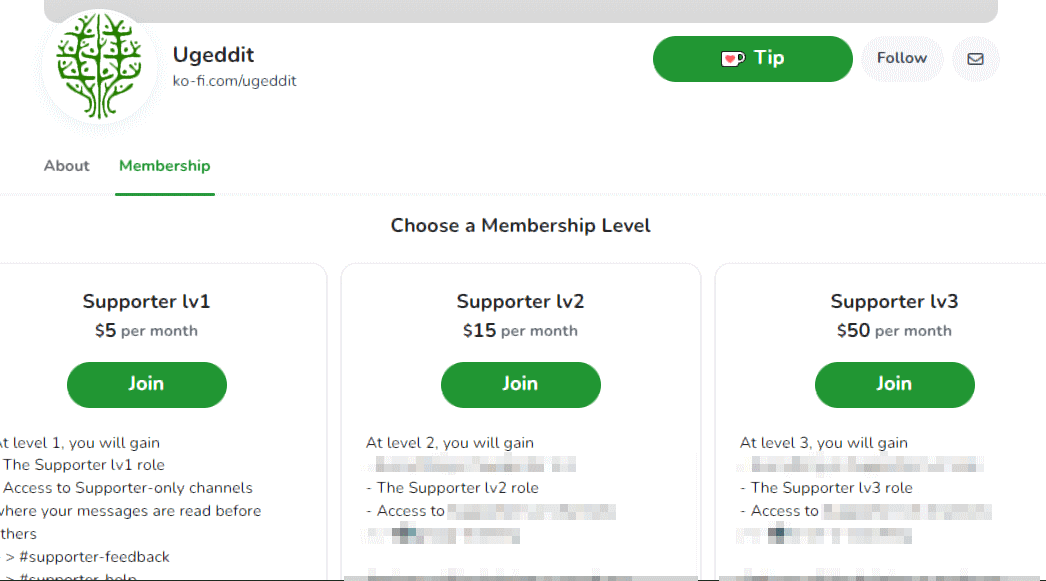This screenshot has width=1046, height=581.
Task: Click the #supporter-feedback channel text
Action: (93, 556)
